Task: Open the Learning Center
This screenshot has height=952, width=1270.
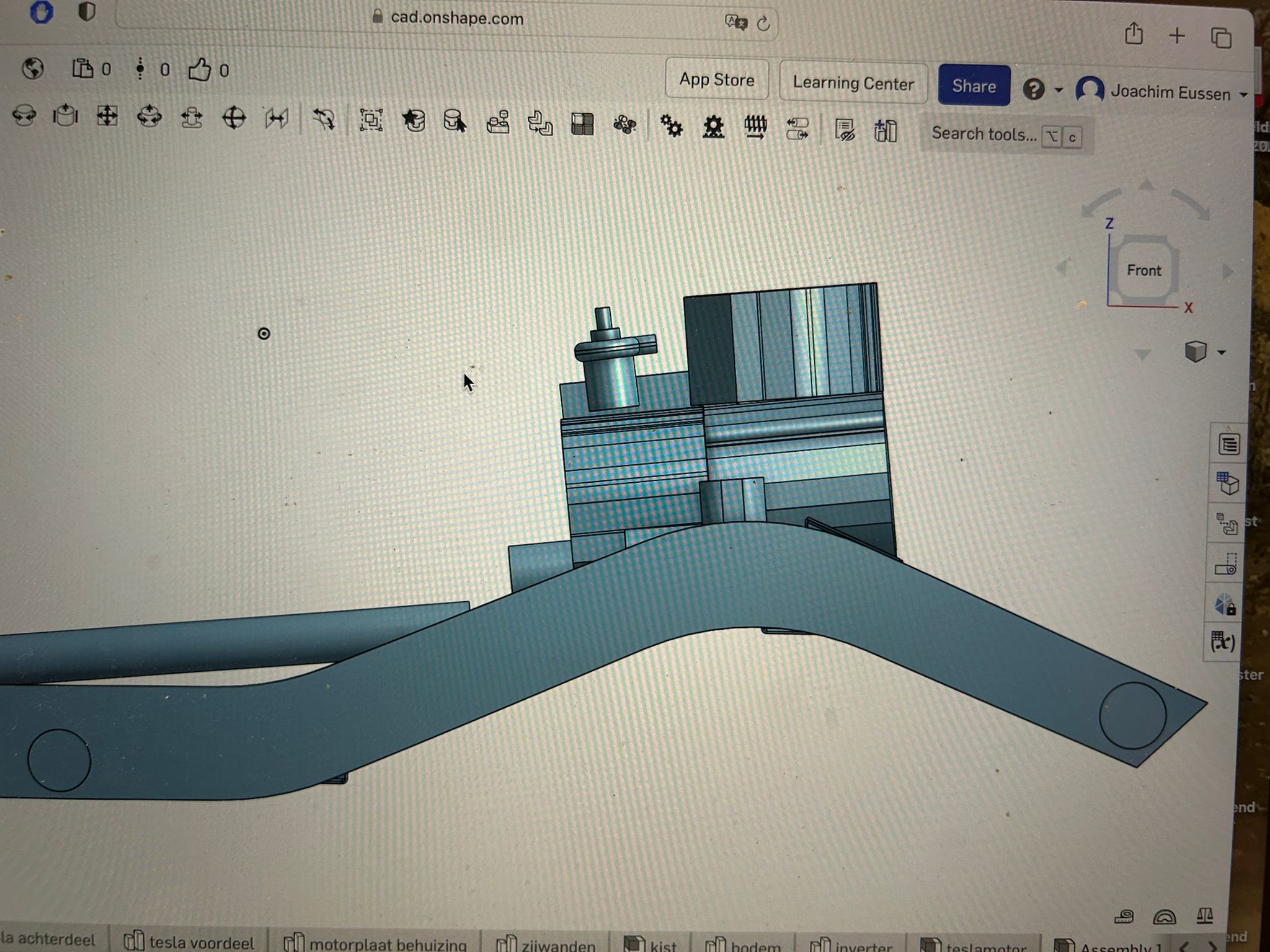Action: 853,83
